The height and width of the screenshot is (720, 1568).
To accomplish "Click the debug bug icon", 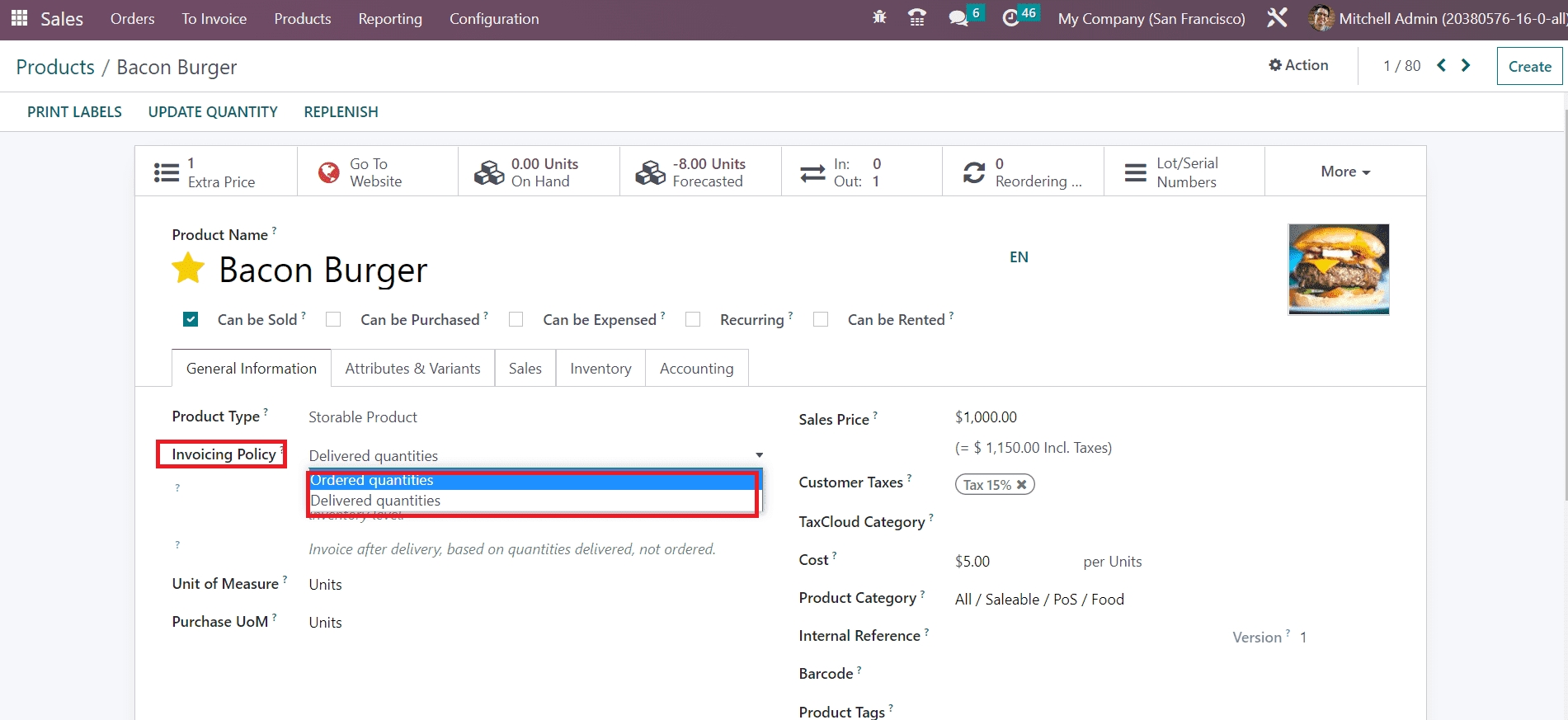I will tap(879, 17).
